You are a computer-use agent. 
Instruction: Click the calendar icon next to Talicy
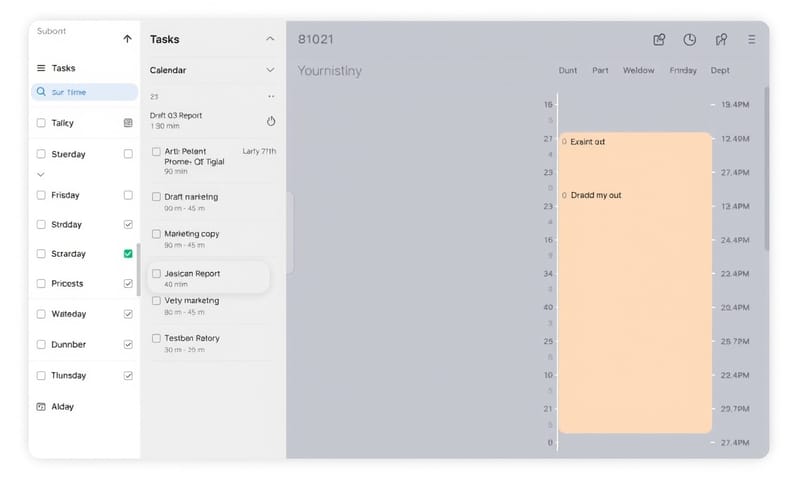point(128,123)
